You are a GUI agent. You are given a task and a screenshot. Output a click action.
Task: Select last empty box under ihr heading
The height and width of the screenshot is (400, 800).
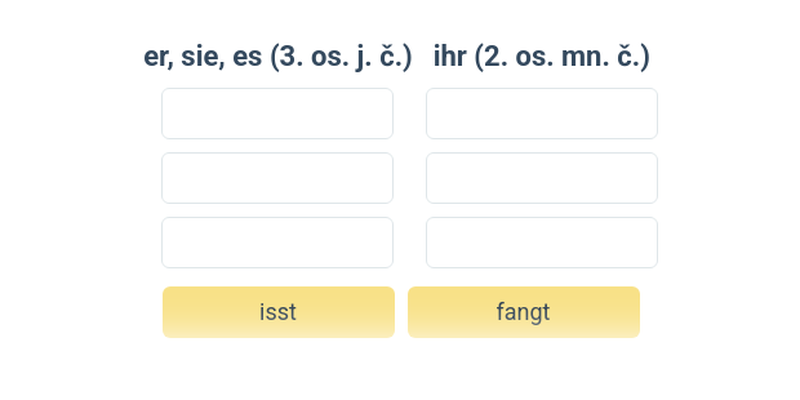pyautogui.click(x=541, y=243)
